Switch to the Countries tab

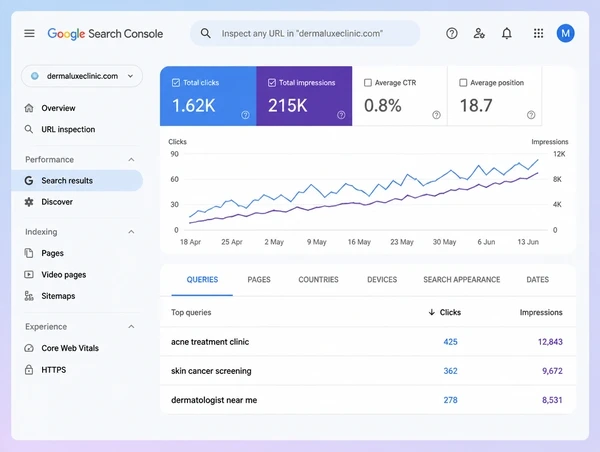pos(318,280)
